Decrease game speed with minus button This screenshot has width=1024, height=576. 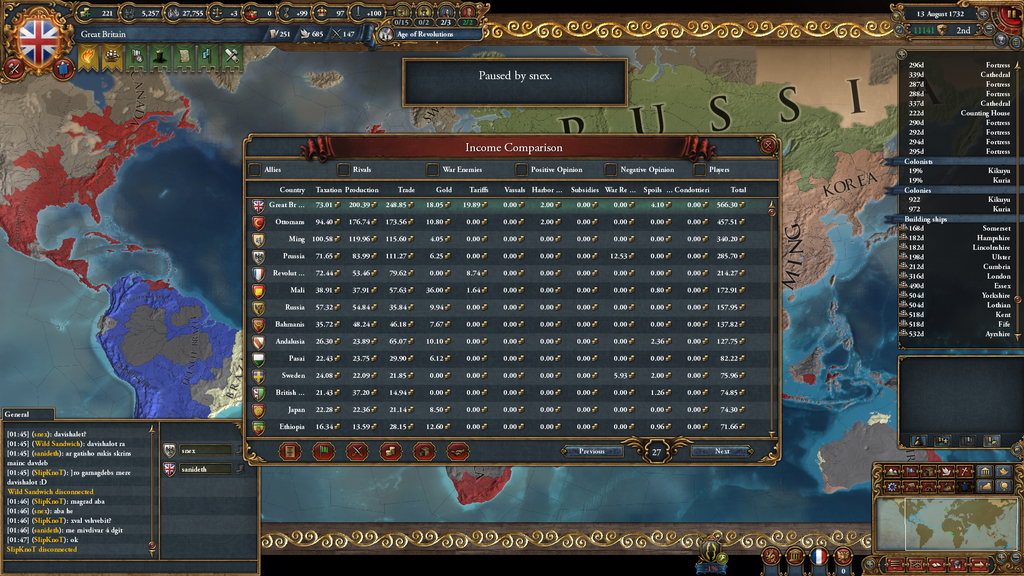[x=991, y=29]
